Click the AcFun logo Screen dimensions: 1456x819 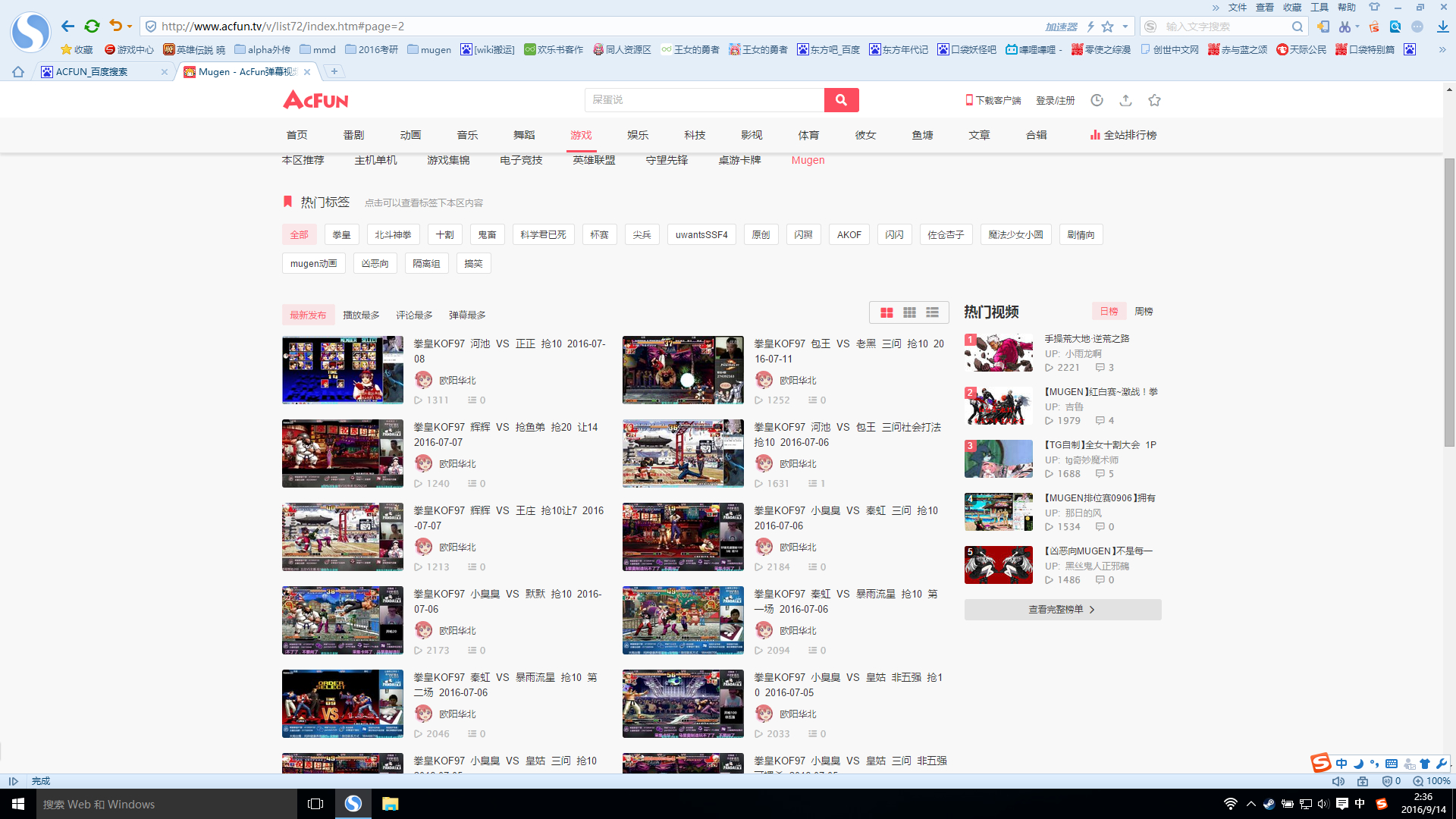(x=315, y=99)
